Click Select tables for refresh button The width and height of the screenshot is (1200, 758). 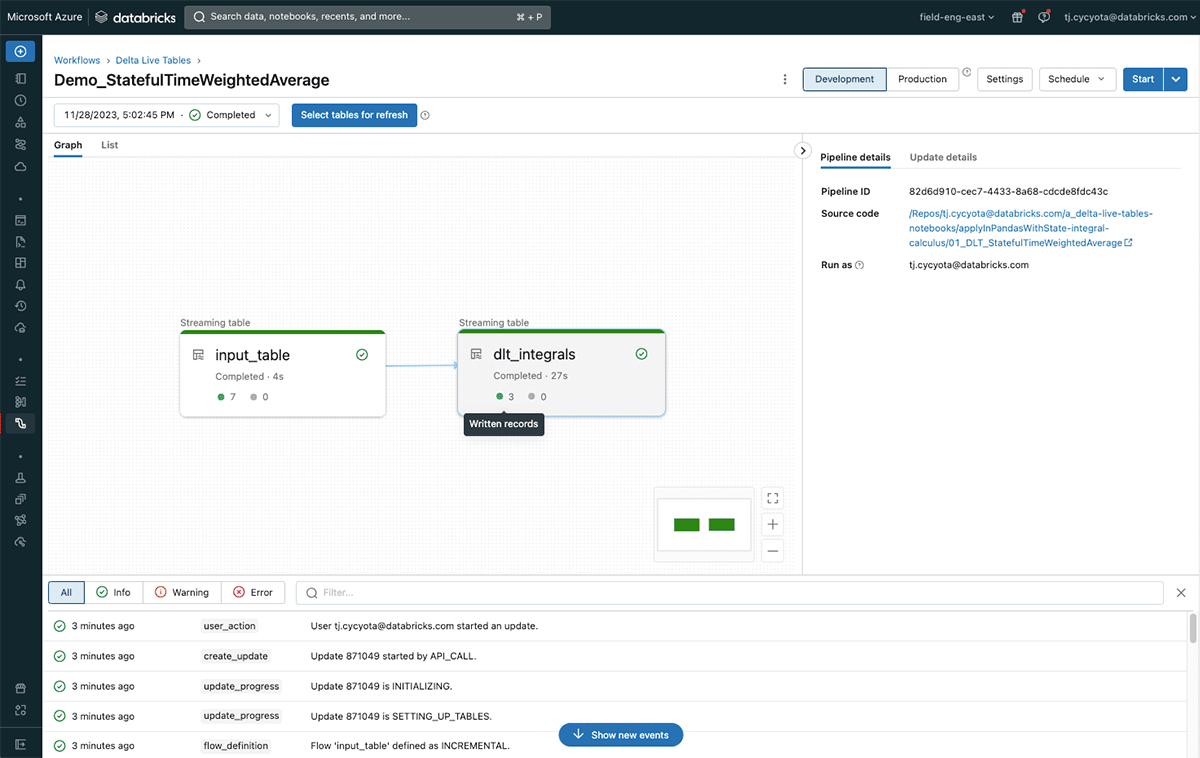point(354,115)
